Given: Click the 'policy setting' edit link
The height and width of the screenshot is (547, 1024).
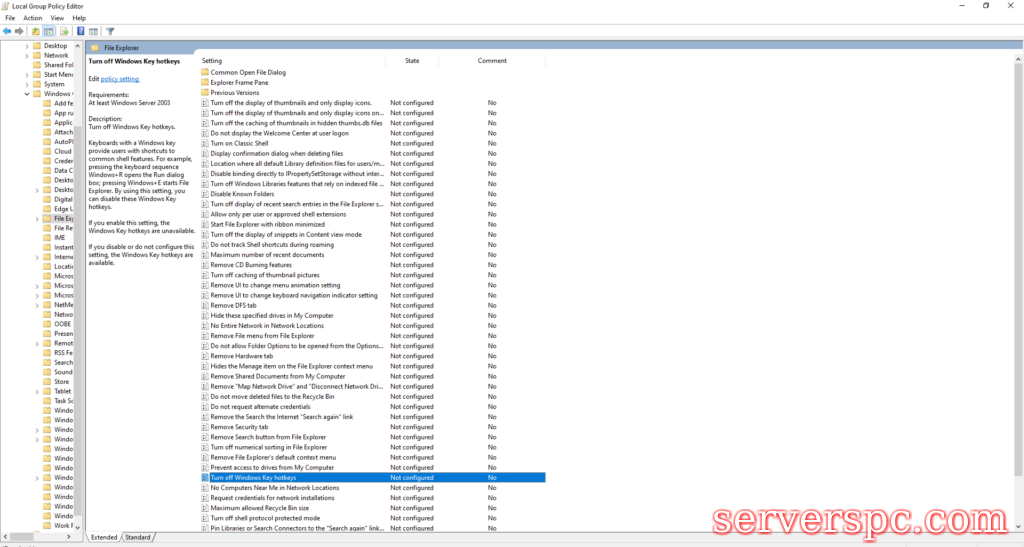Looking at the screenshot, I should point(120,78).
